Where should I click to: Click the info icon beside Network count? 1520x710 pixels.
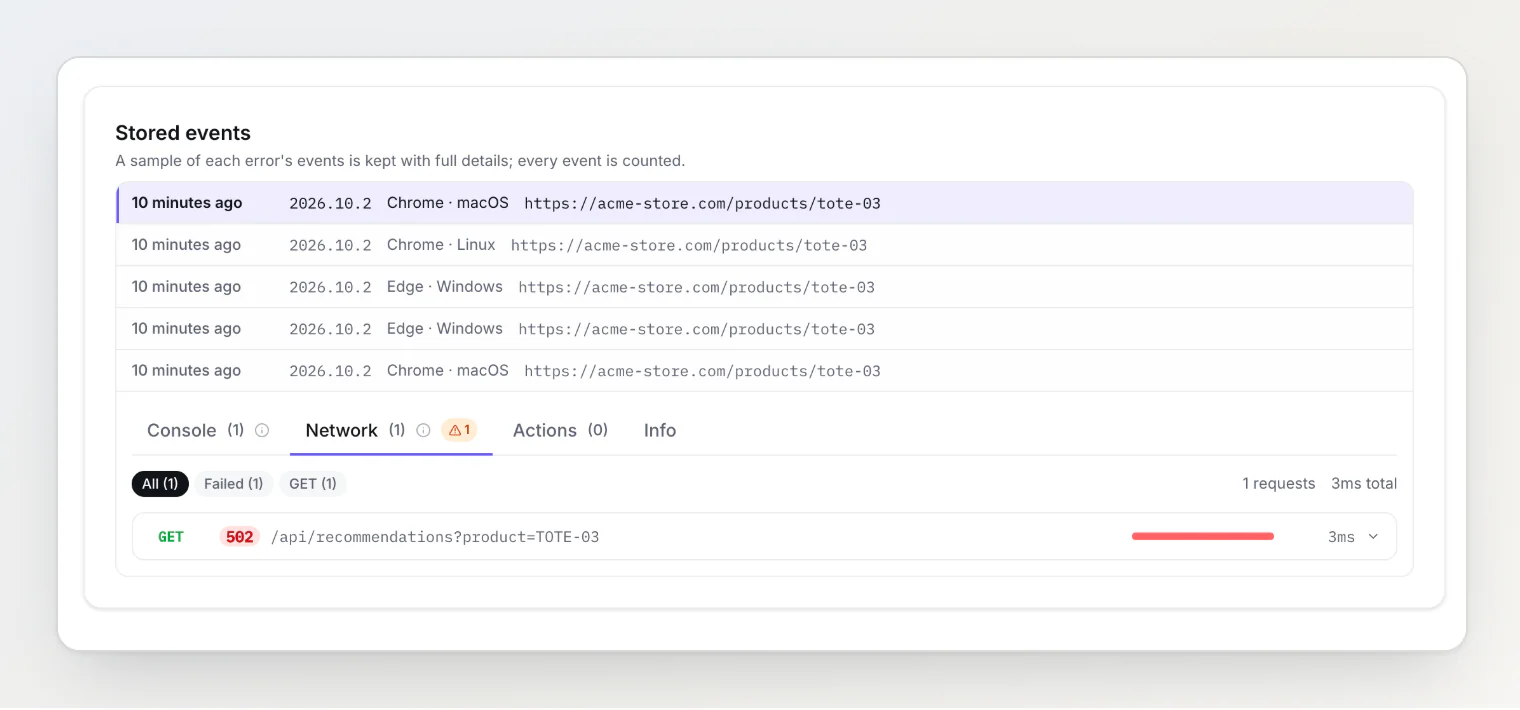click(423, 430)
